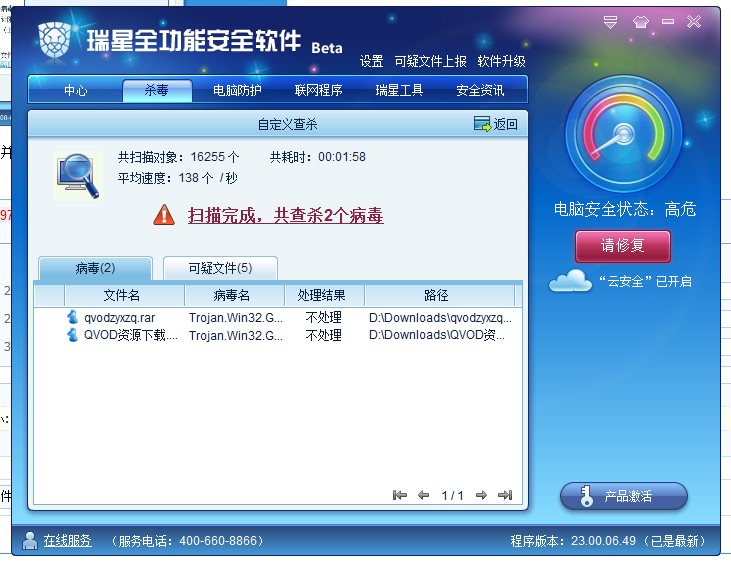Select the 病毒(2) results tab
The height and width of the screenshot is (562, 731).
coord(96,268)
